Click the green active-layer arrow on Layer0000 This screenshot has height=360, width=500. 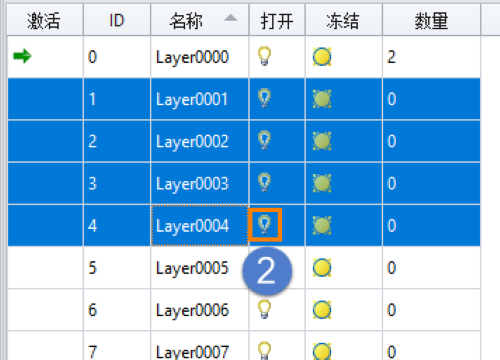pos(22,56)
